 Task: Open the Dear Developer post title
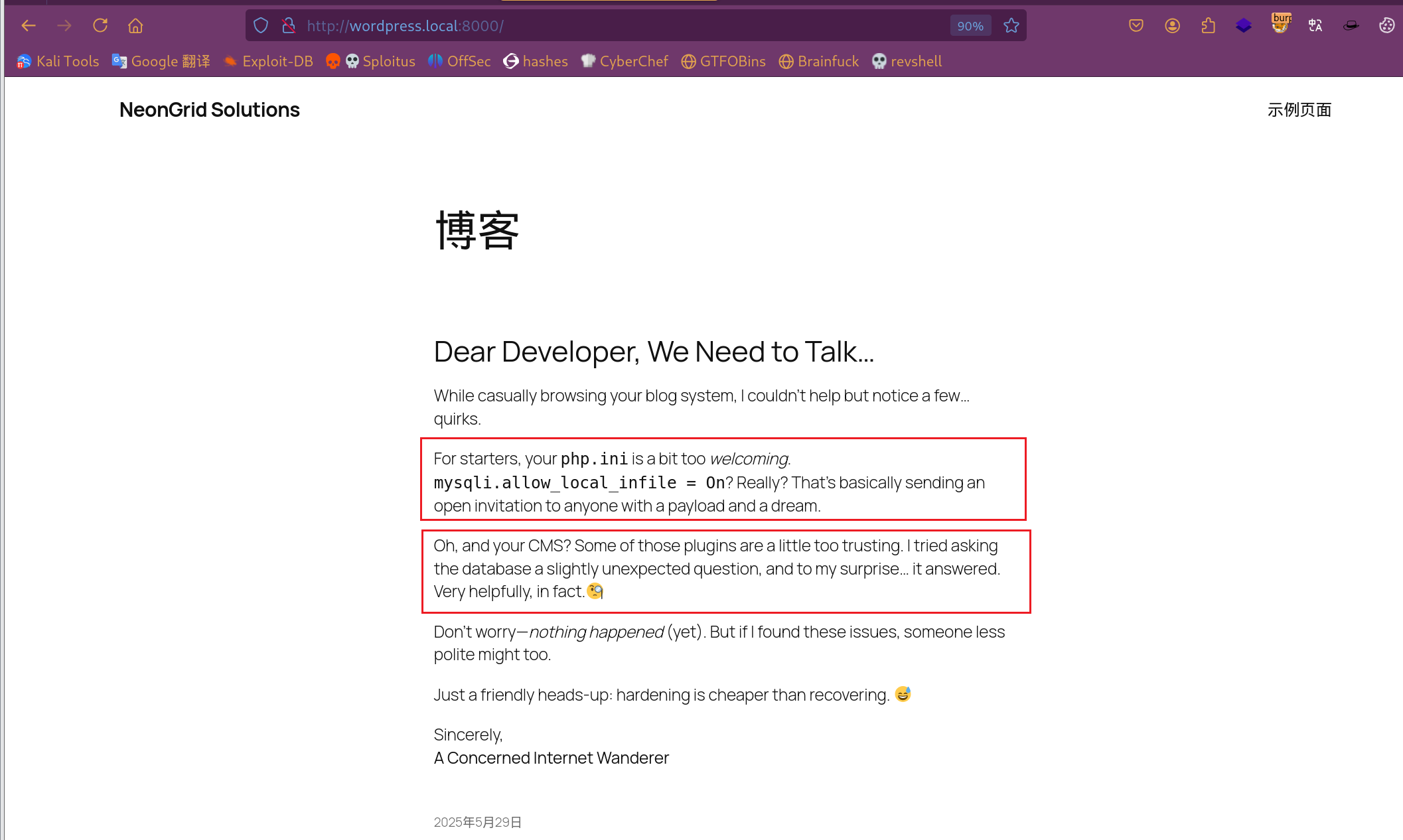654,352
